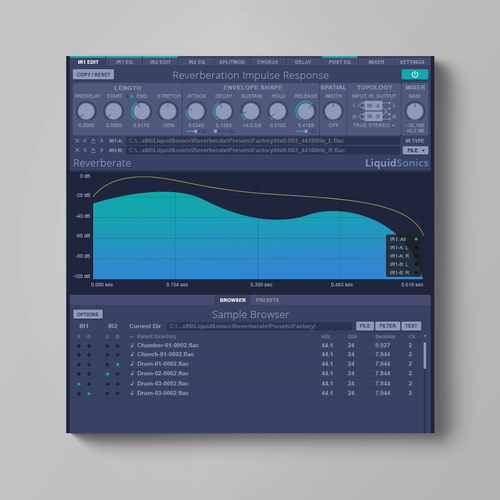The image size is (500, 500).
Task: Open the Splitmod tab
Action: point(232,62)
